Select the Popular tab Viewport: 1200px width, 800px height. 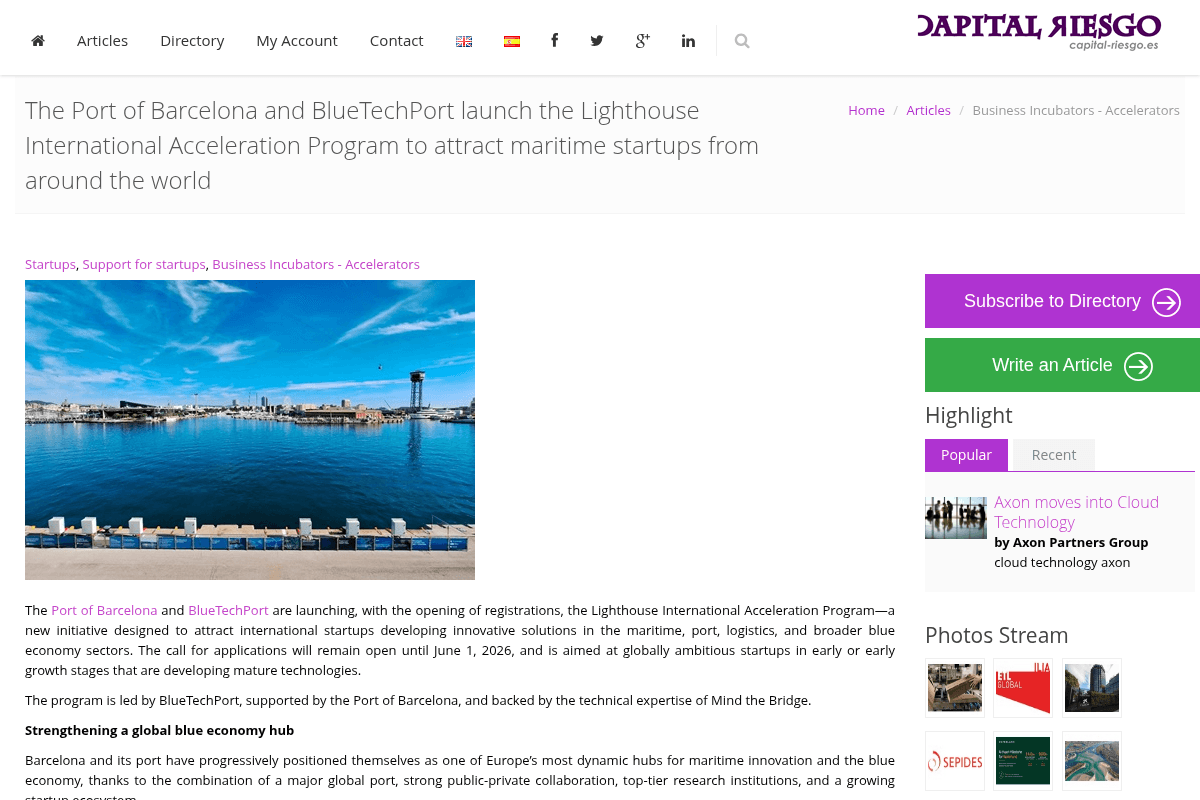pyautogui.click(x=966, y=455)
